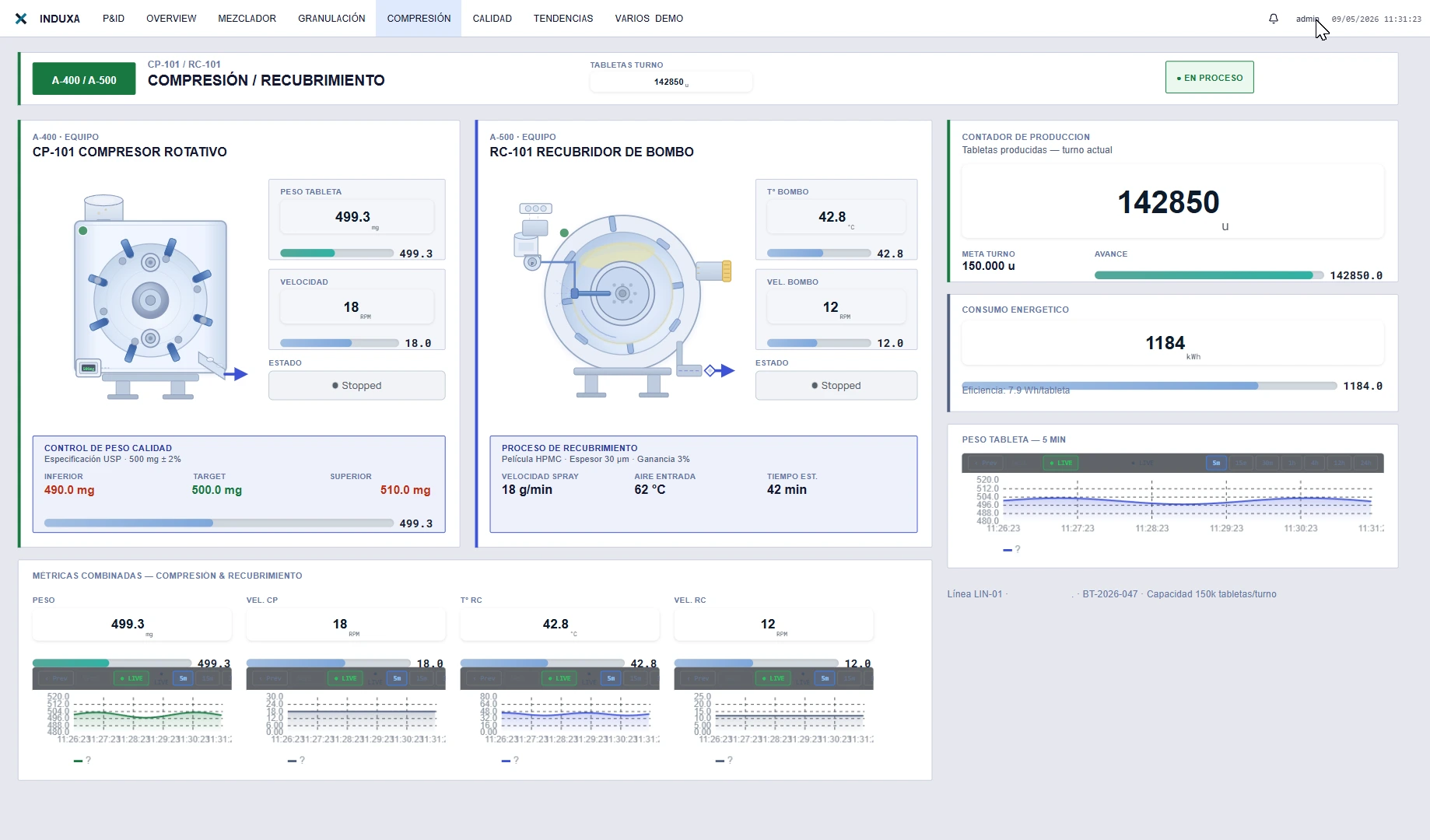Screen dimensions: 1430x840
Task: Click the VEL. BOMBO 12.0 progress bar
Action: 818,343
